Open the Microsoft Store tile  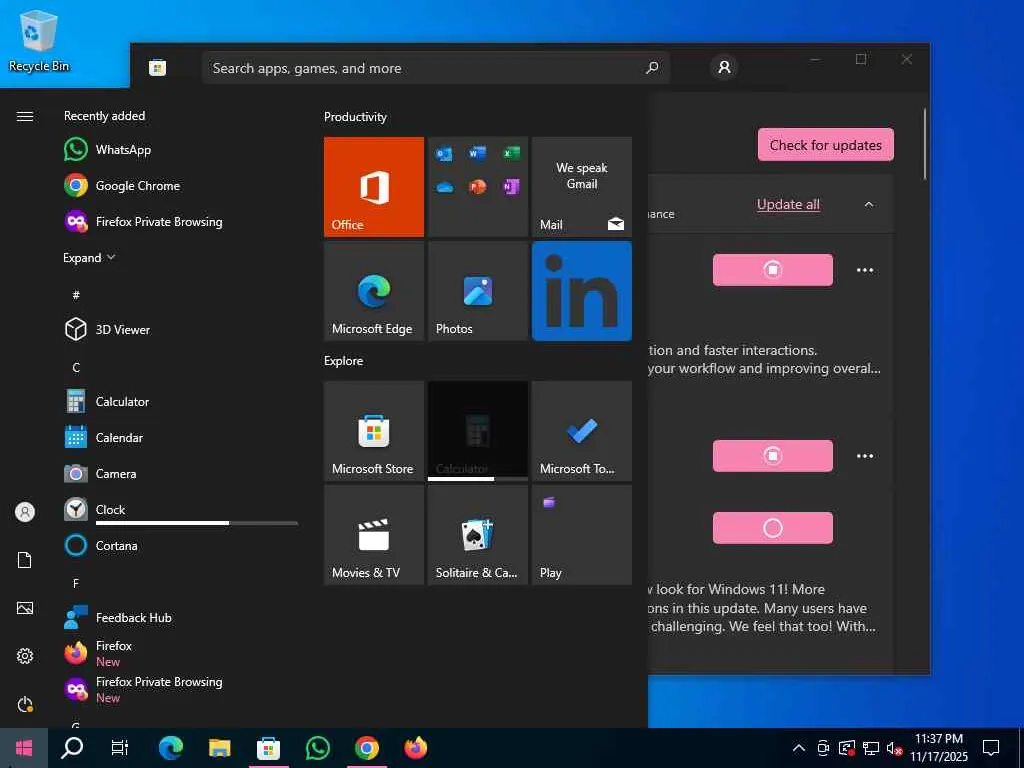tap(374, 431)
